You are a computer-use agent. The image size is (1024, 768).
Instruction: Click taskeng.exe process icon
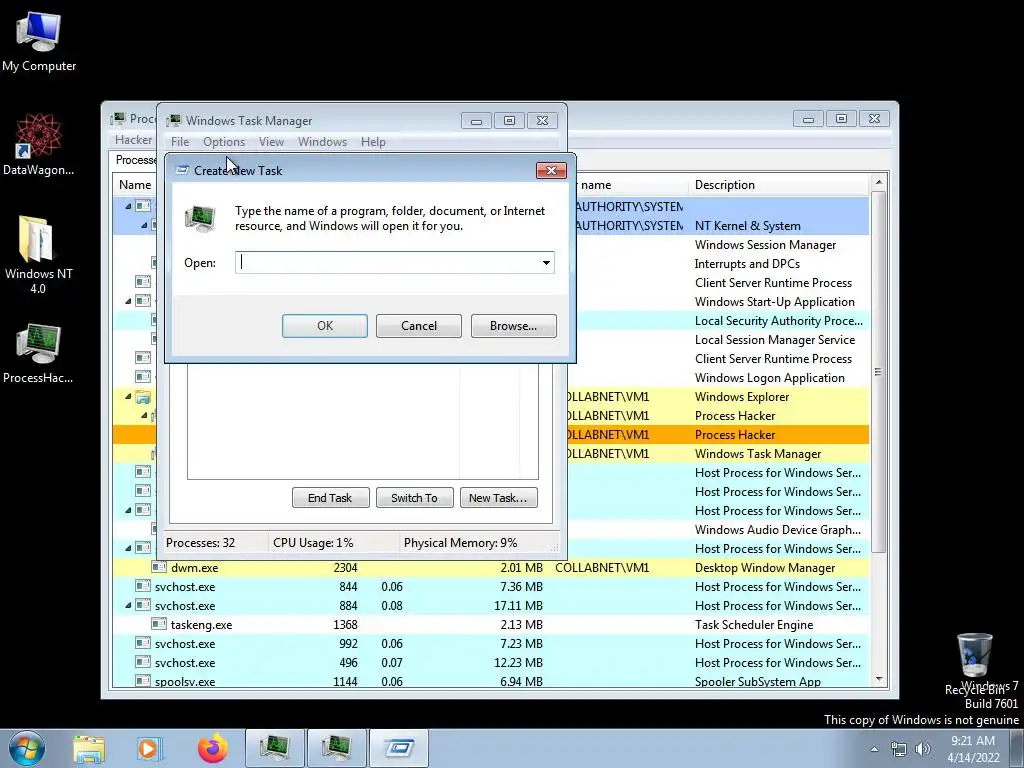click(159, 624)
